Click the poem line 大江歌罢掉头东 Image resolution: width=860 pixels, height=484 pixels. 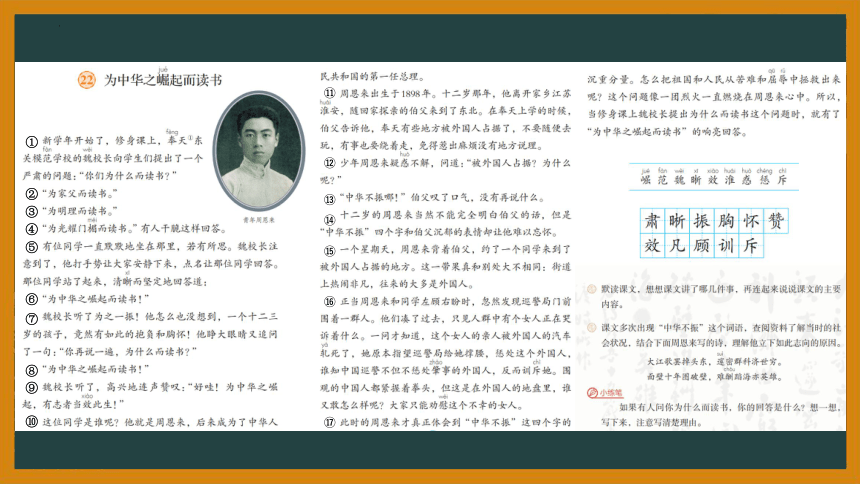click(x=678, y=362)
